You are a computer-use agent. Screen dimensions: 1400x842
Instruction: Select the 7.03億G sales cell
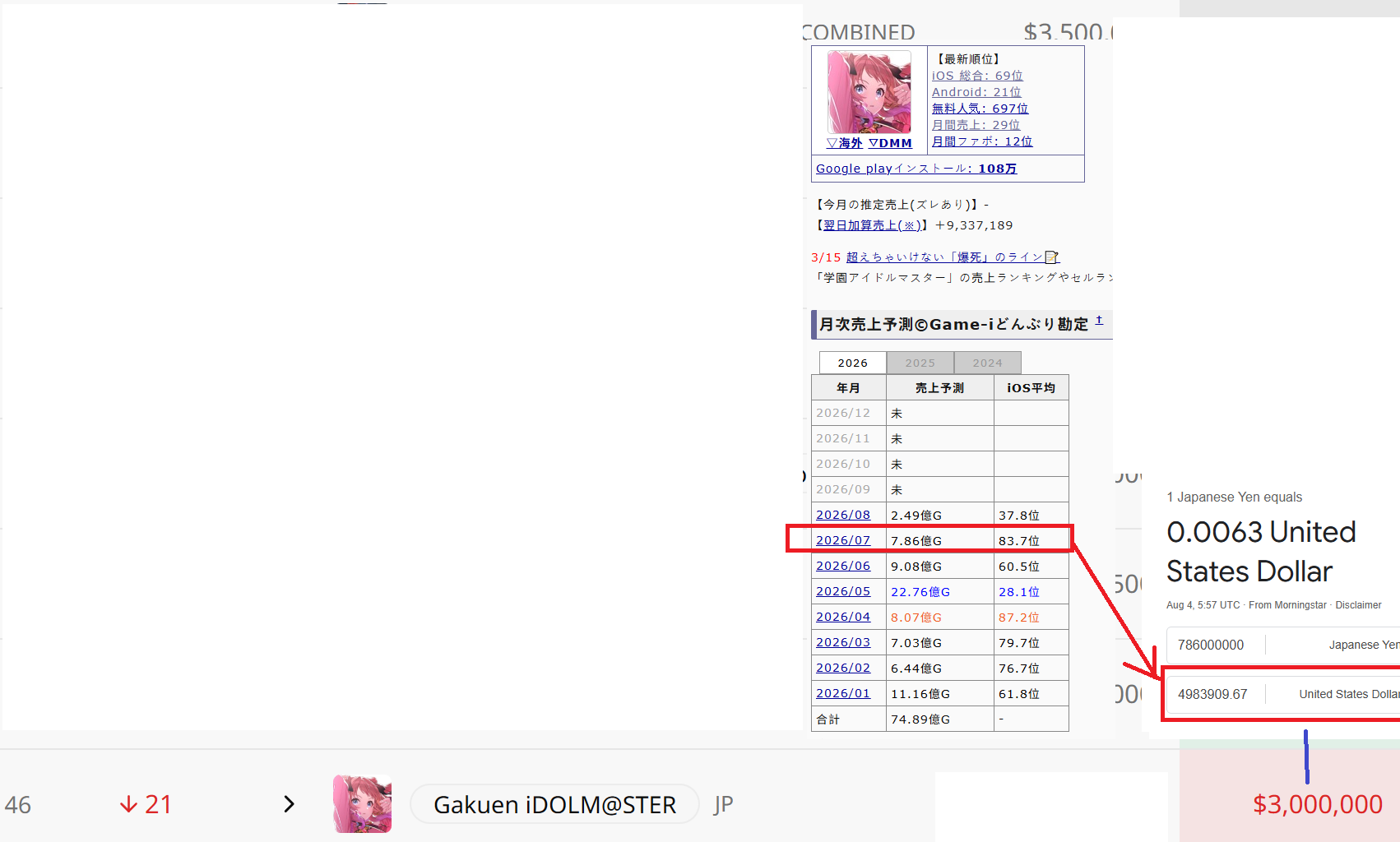[940, 642]
